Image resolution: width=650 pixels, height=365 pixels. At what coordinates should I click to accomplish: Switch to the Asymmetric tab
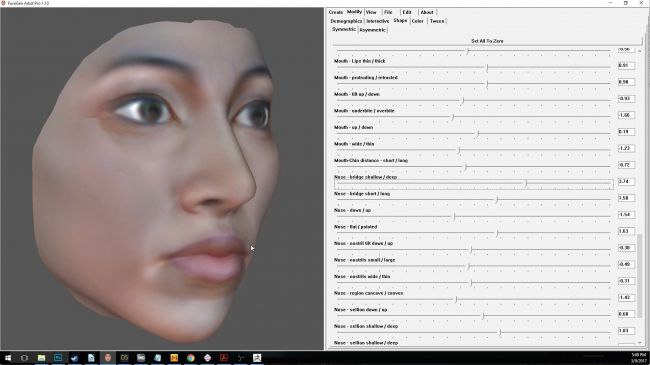[x=372, y=30]
